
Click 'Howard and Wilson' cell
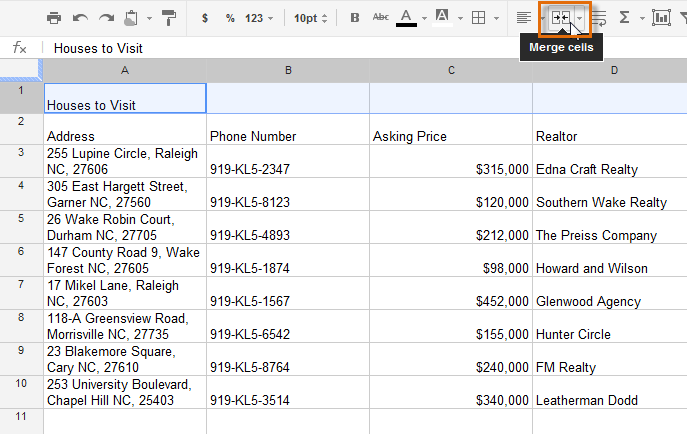(610, 260)
